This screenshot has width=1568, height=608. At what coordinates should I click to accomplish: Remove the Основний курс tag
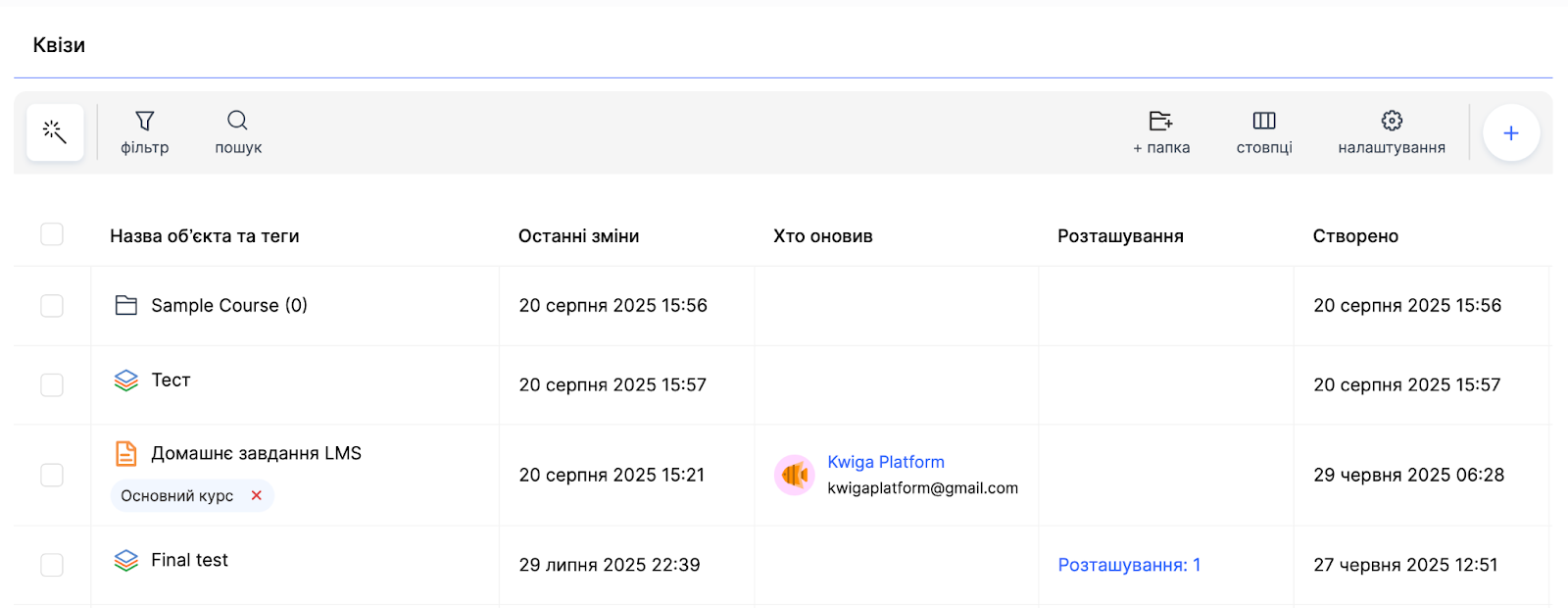tap(257, 495)
